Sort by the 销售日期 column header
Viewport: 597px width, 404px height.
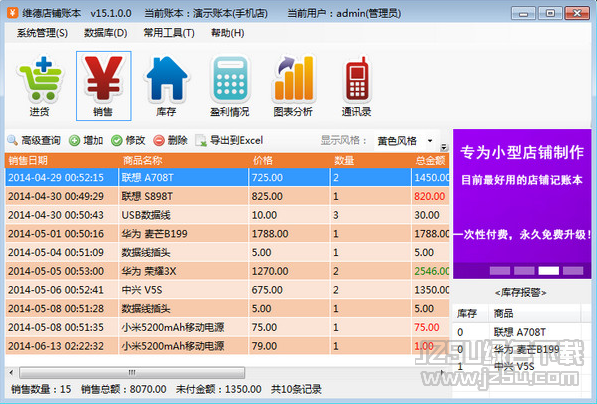(62, 161)
